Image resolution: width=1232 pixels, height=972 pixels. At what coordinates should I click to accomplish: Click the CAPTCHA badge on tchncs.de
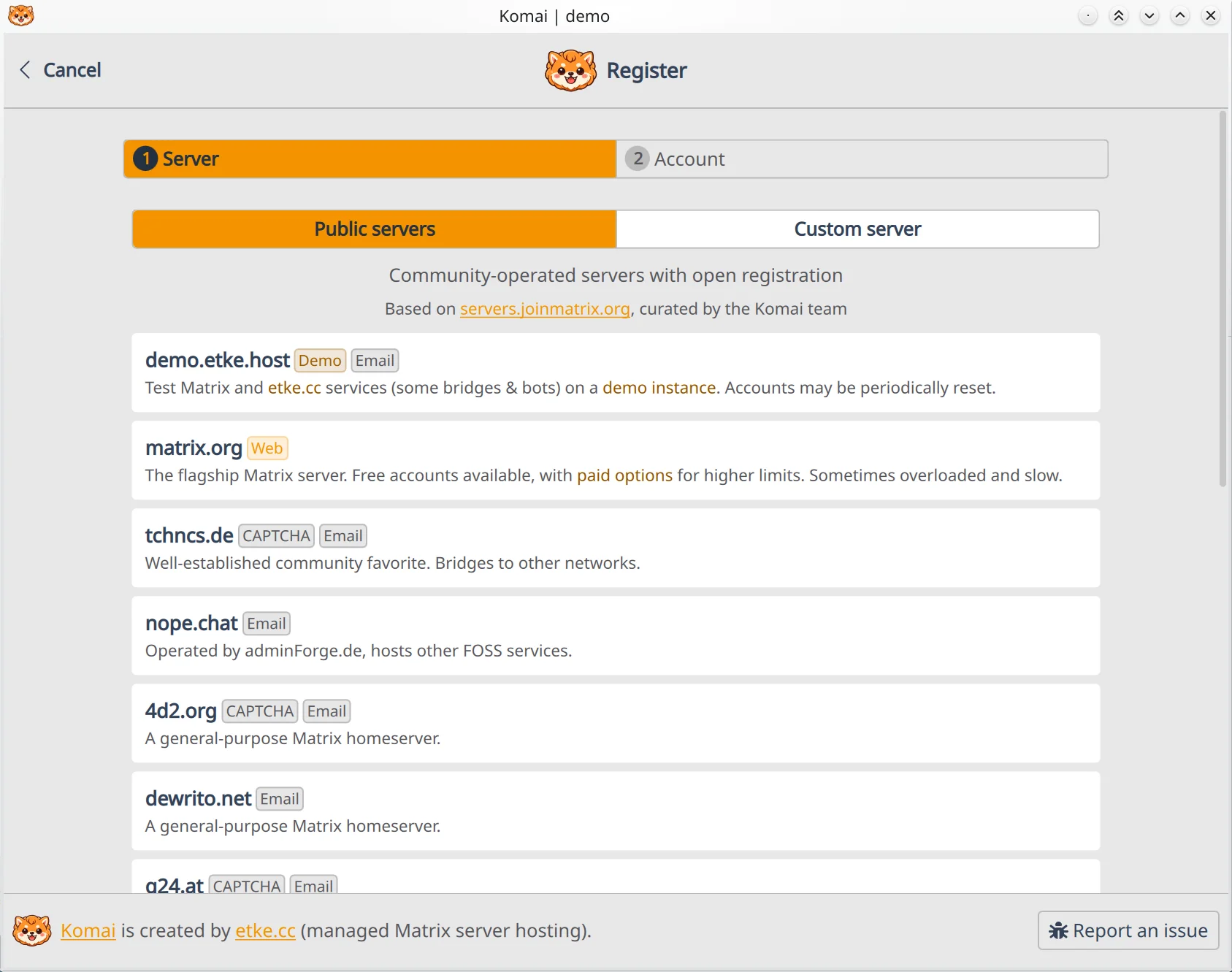[276, 536]
